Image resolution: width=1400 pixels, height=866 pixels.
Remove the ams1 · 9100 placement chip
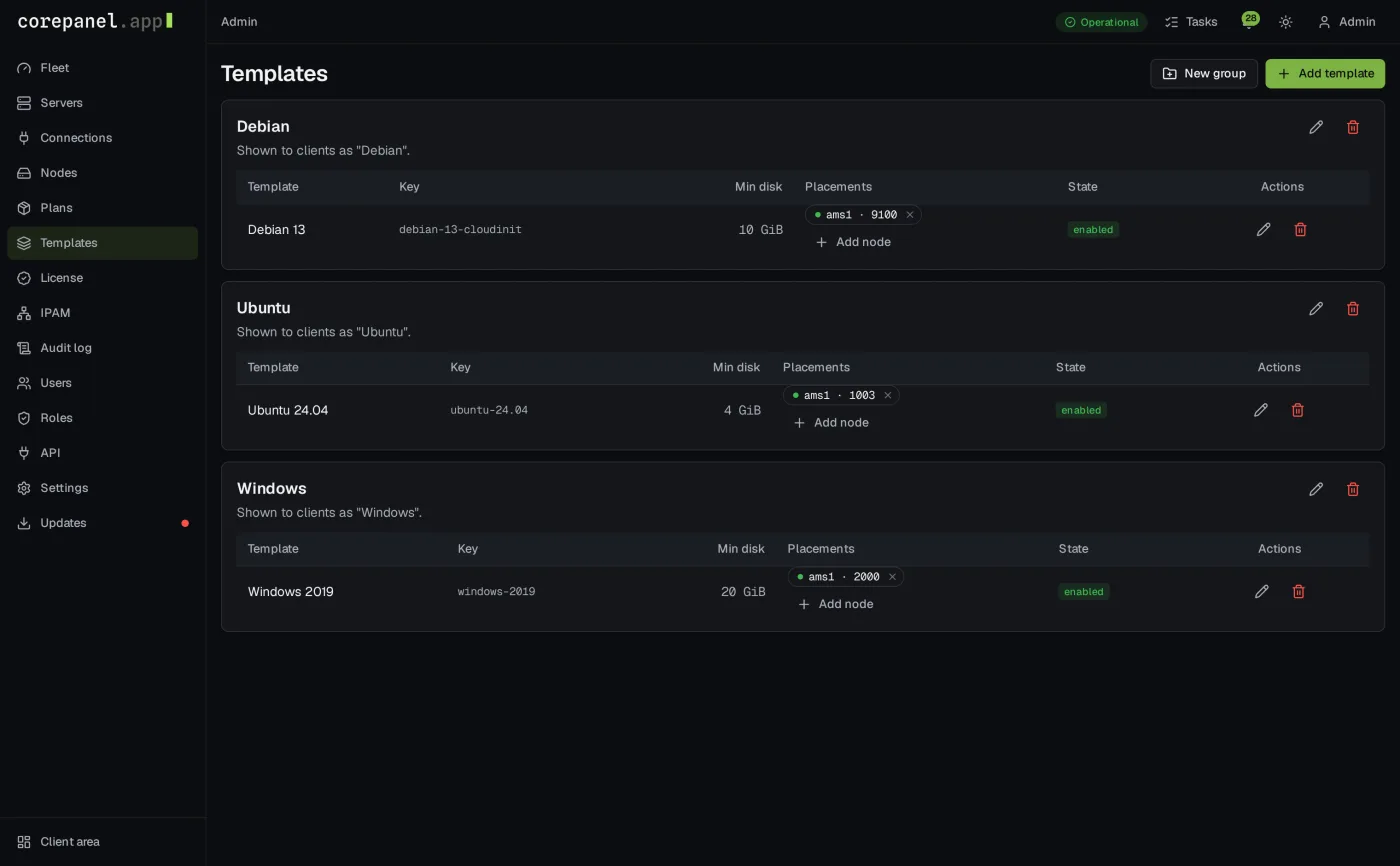[910, 215]
